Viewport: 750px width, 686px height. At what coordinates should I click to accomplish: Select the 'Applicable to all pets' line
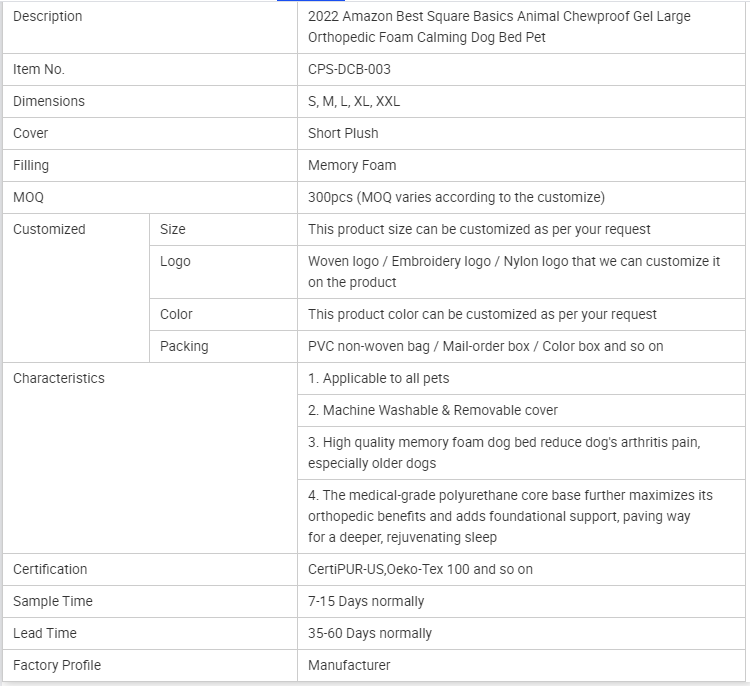tap(379, 379)
